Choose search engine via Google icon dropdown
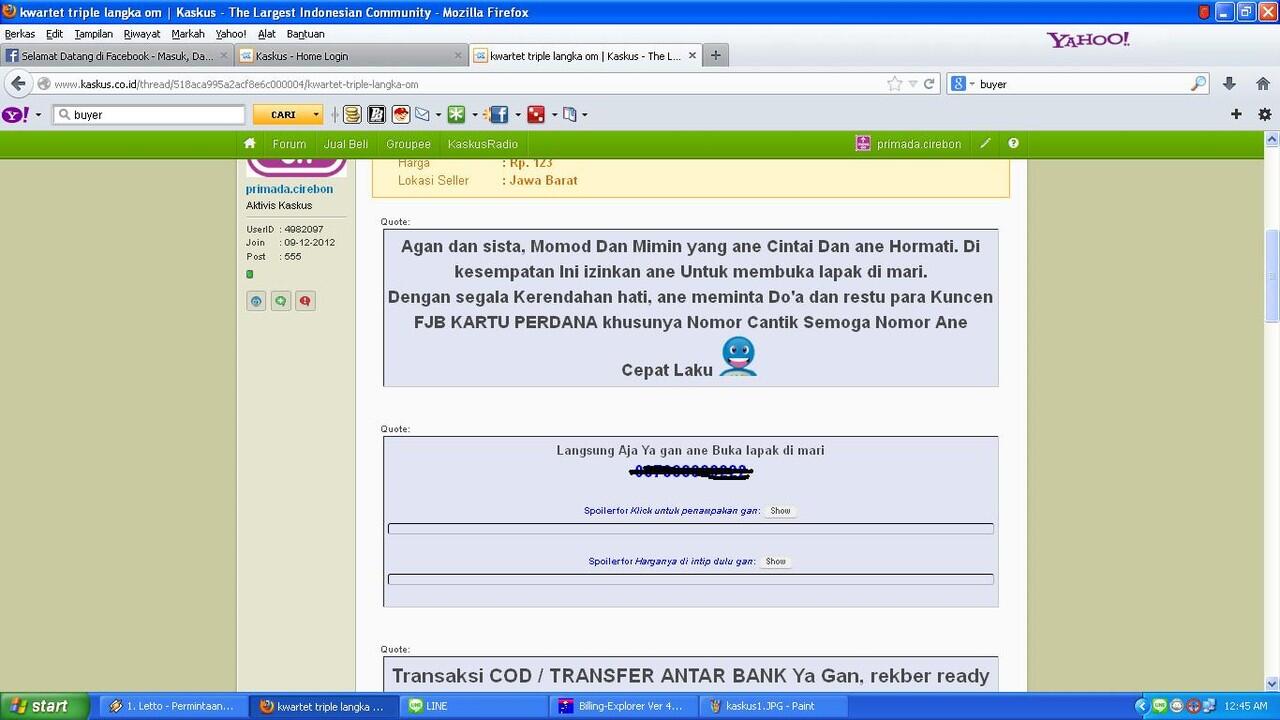1280x720 pixels. tap(962, 84)
